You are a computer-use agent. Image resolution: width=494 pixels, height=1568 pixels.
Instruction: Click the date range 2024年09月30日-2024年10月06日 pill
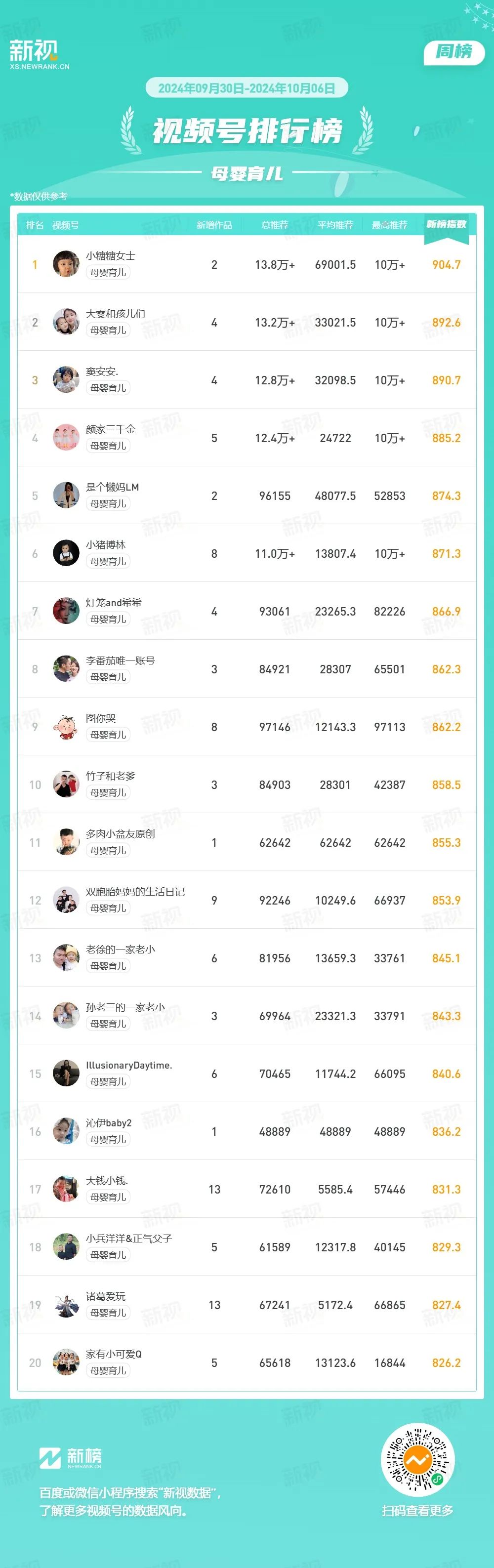[247, 88]
